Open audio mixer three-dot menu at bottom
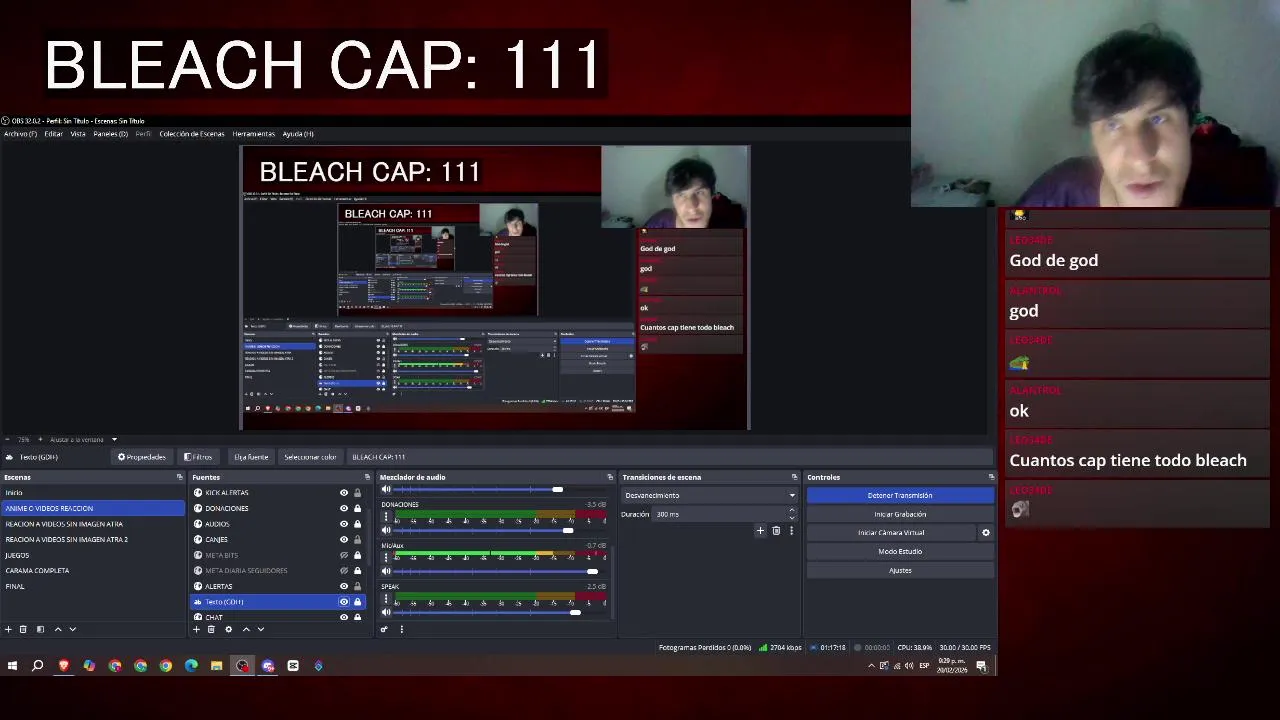The image size is (1280, 720). point(401,629)
